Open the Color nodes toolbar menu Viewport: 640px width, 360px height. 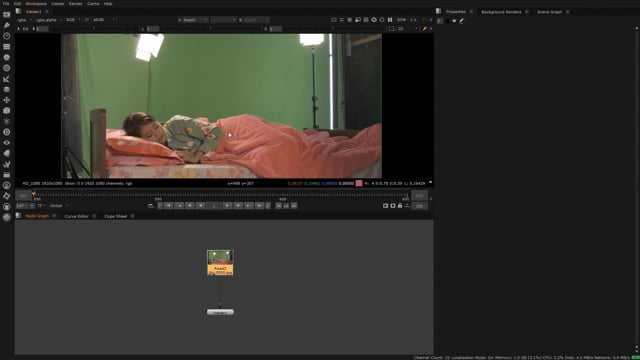(7, 57)
